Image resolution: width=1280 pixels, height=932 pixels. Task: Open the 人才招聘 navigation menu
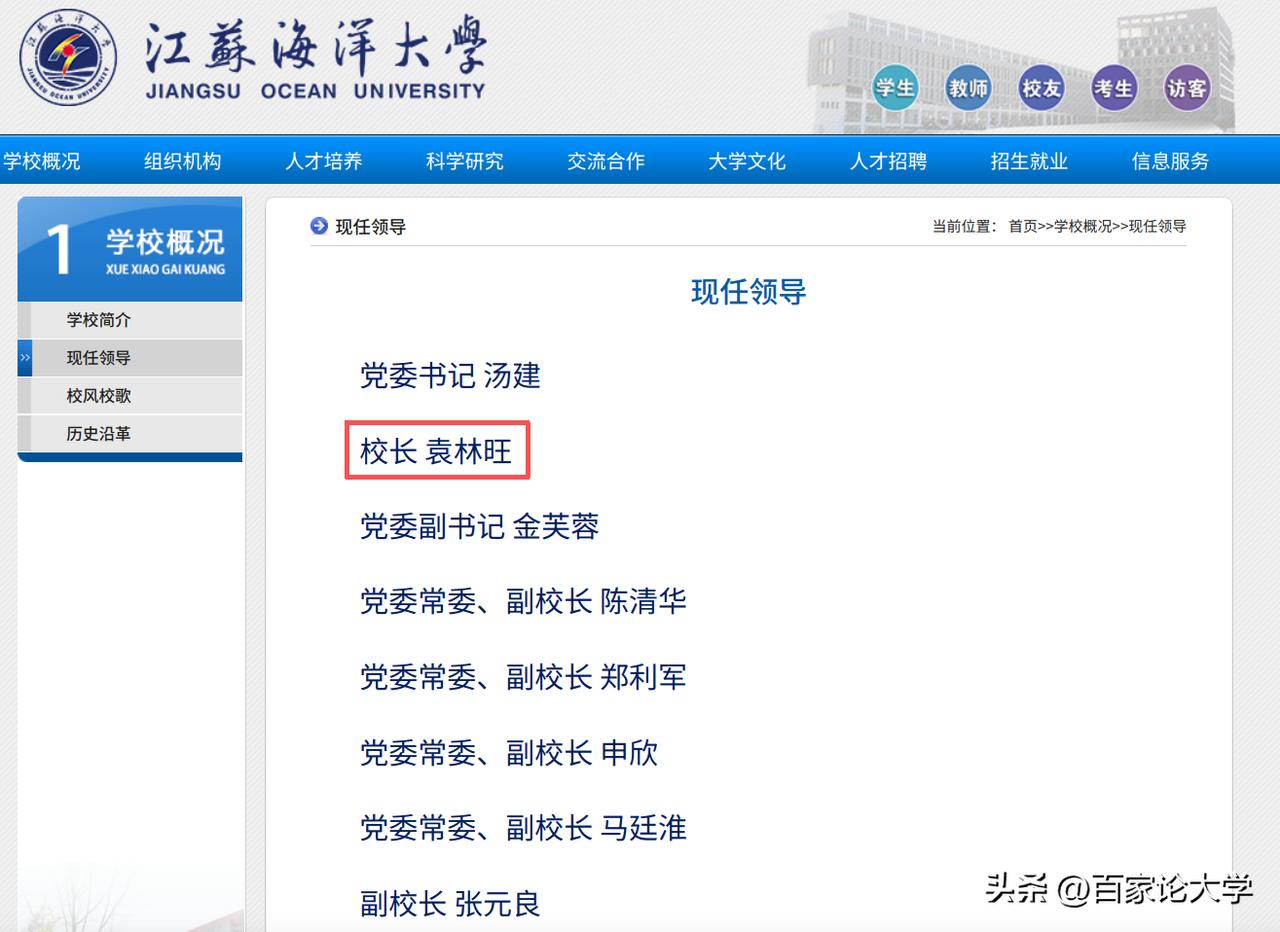[x=888, y=161]
